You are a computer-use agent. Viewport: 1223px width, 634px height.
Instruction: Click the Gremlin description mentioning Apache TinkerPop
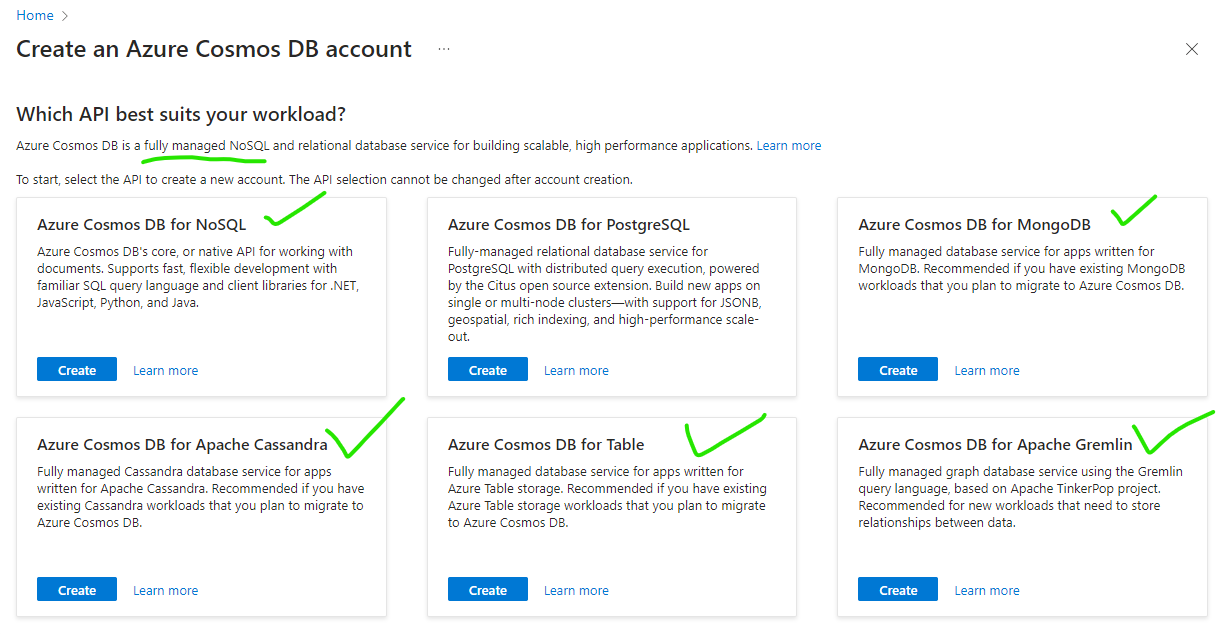[x=1020, y=497]
